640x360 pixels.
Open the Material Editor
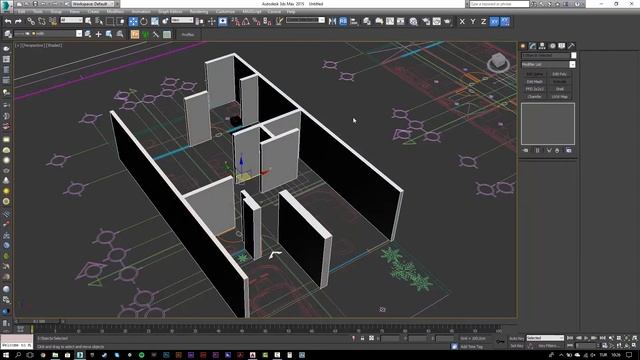[413, 21]
